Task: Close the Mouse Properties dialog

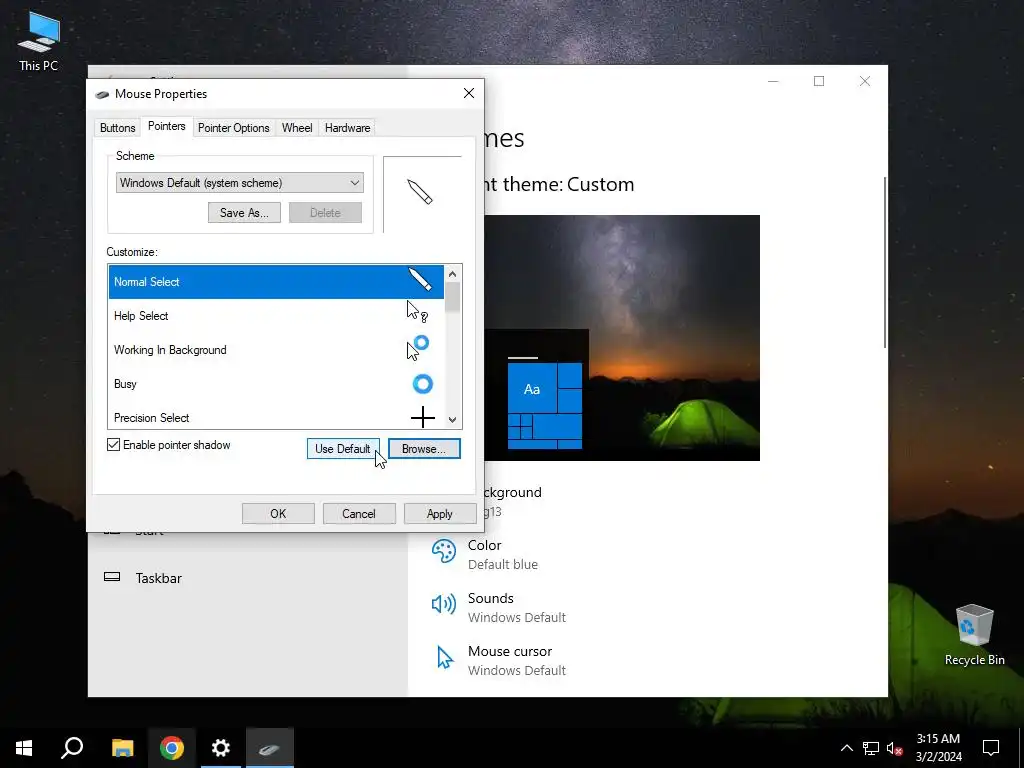Action: (x=469, y=93)
